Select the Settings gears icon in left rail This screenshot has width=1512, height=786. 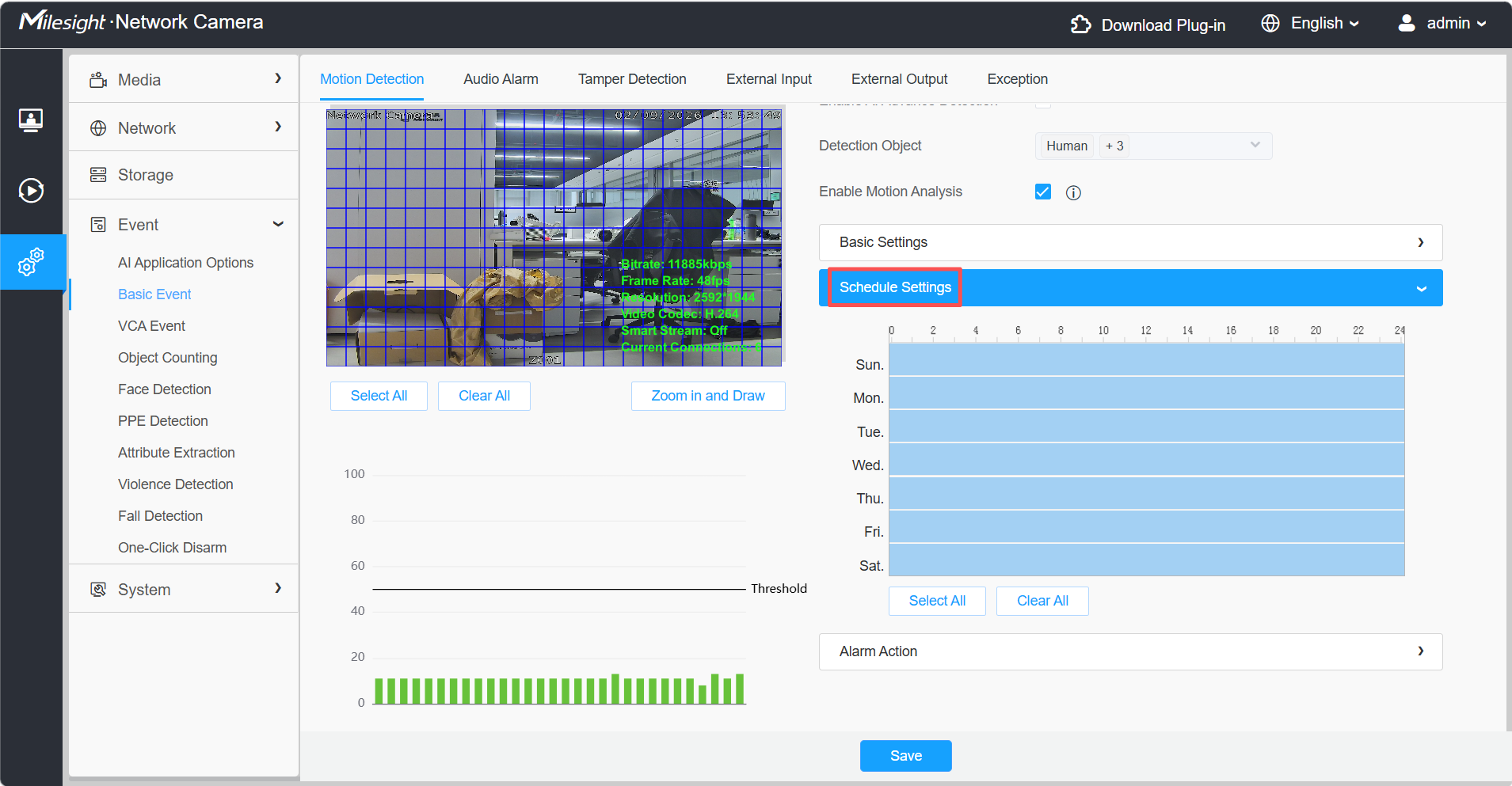click(x=31, y=262)
